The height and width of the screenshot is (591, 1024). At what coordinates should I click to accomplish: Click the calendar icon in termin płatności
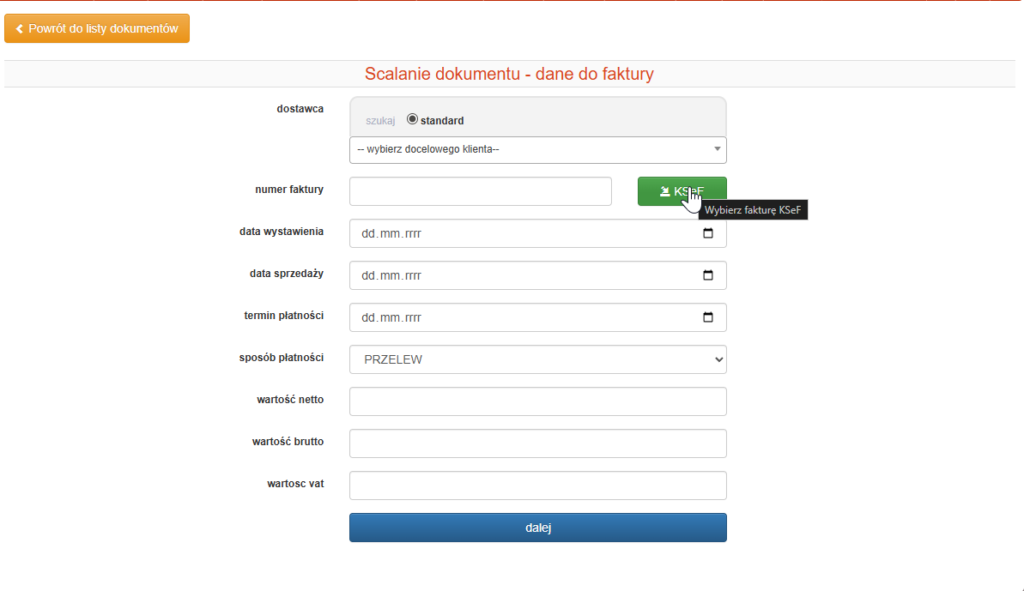click(708, 318)
